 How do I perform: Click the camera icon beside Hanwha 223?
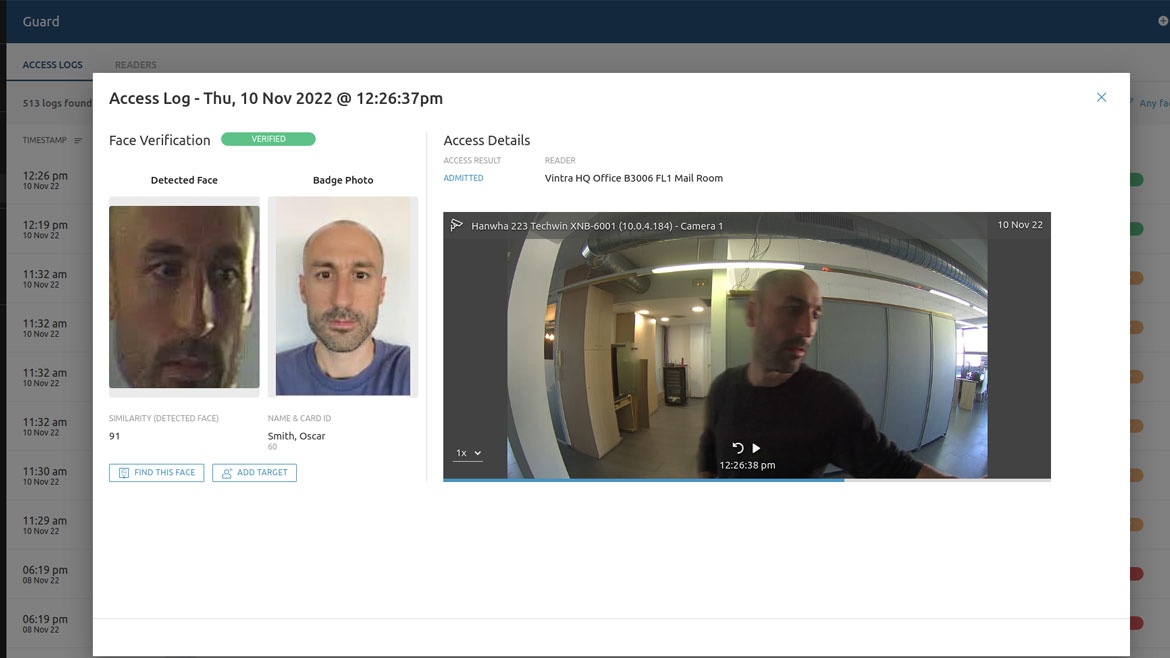click(457, 225)
